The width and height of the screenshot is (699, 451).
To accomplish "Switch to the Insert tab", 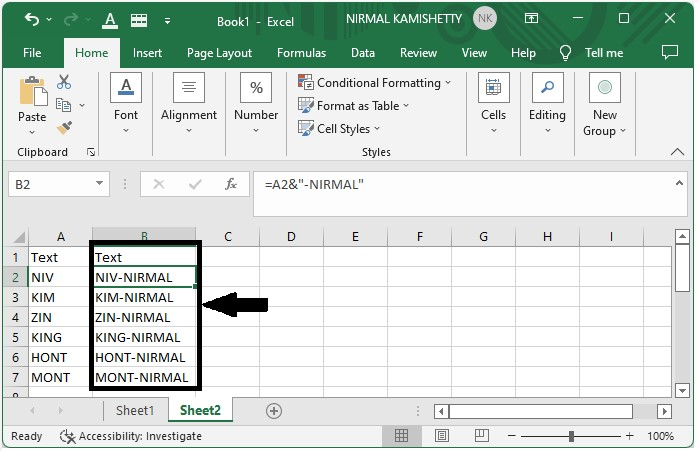I will click(147, 53).
